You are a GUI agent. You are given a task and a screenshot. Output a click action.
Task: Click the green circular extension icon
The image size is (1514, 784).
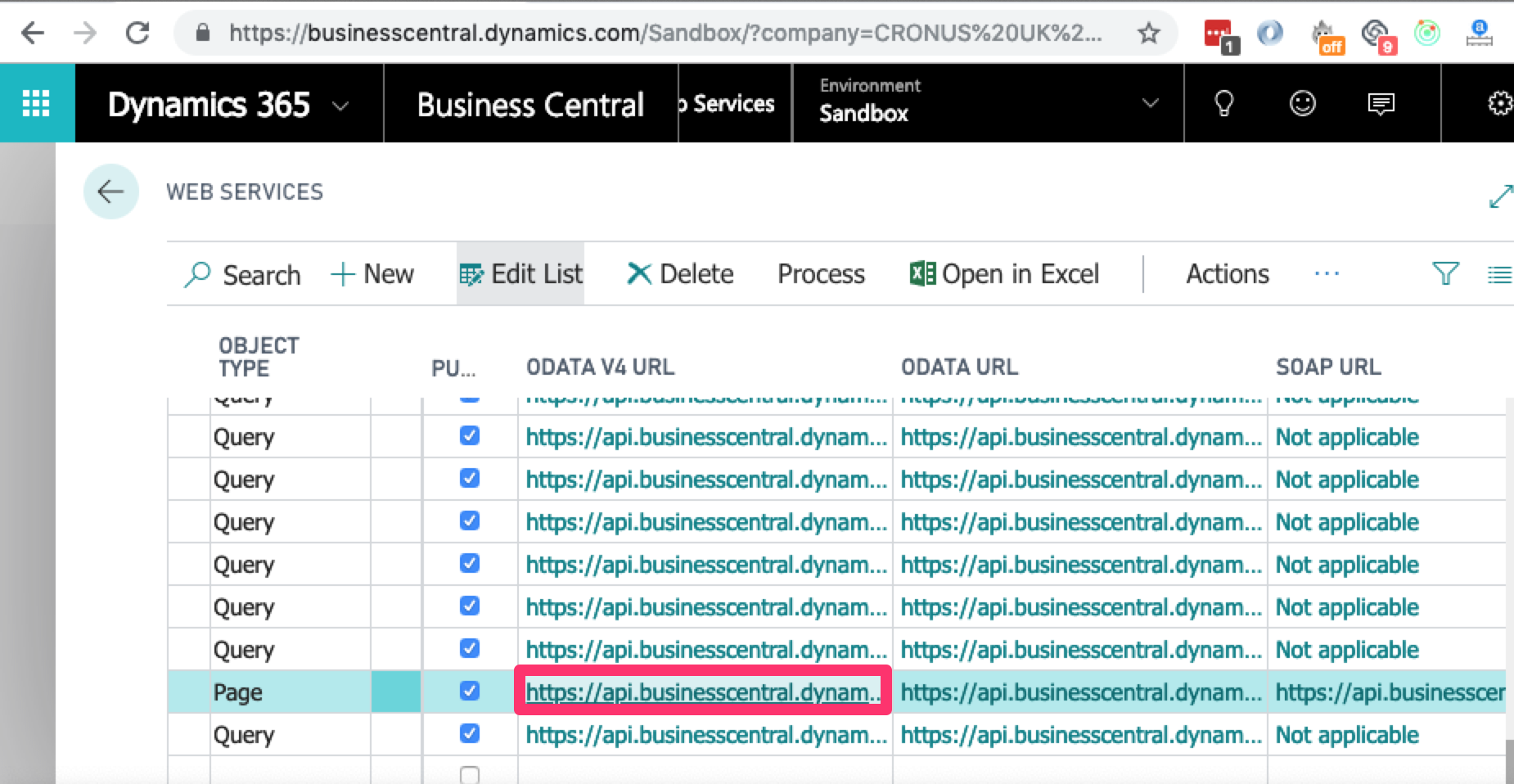[x=1427, y=33]
